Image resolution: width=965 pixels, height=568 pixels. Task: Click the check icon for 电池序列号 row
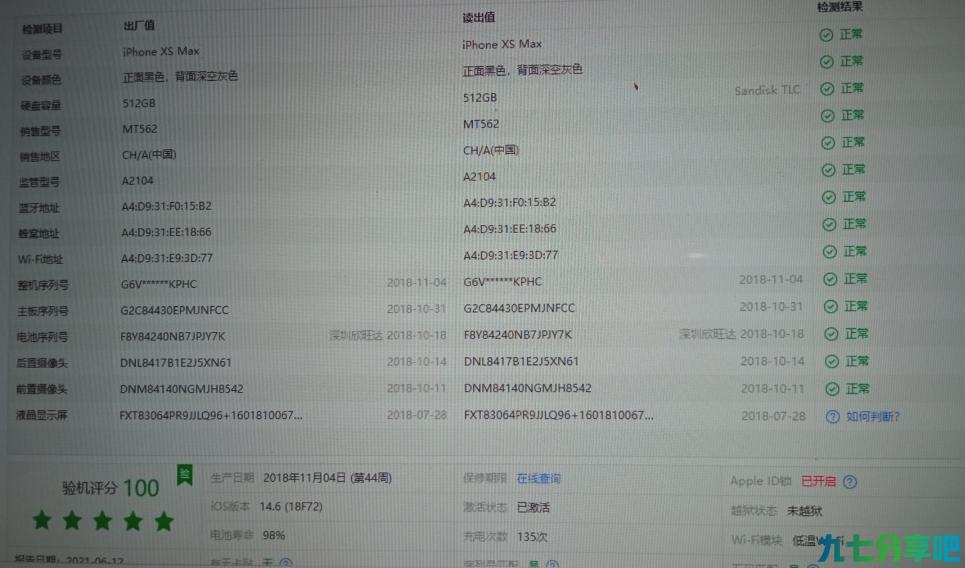[x=831, y=334]
